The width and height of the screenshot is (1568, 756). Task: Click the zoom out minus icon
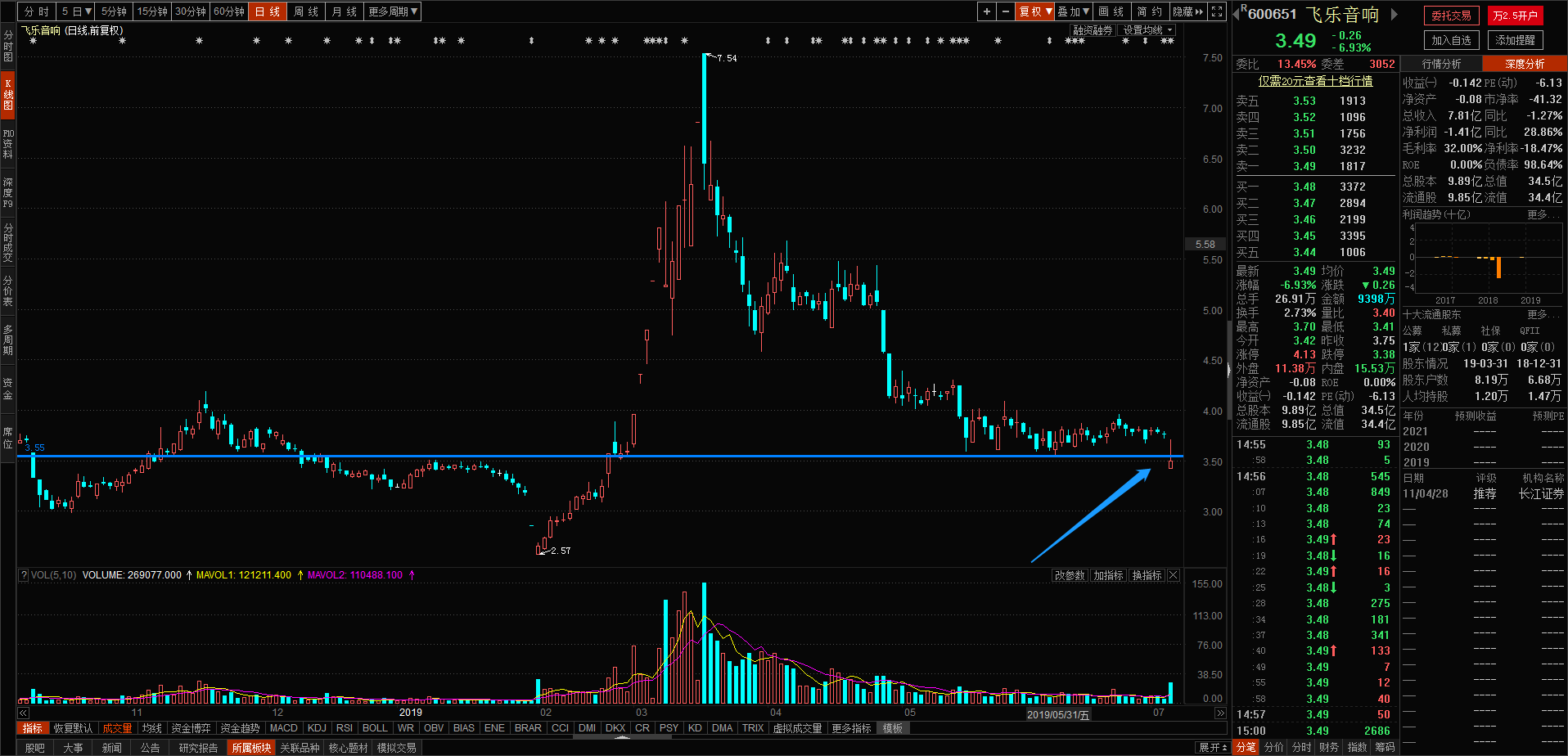click(1005, 11)
